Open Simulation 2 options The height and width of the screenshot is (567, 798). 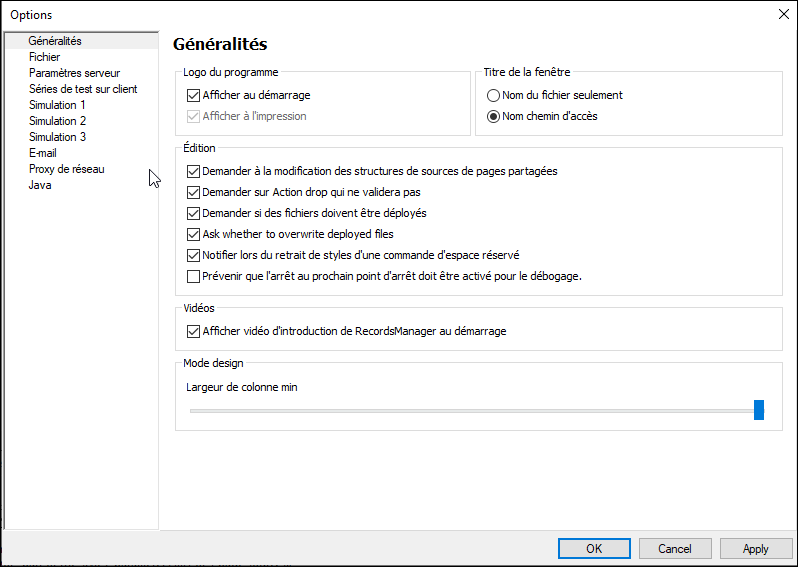[58, 121]
